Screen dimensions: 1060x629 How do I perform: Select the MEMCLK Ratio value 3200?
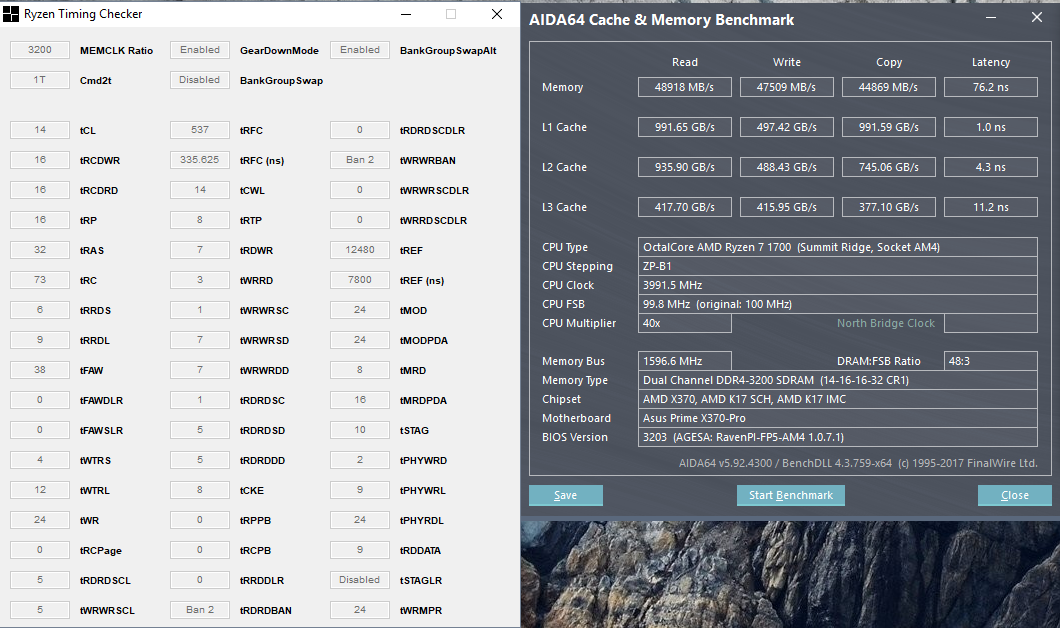(40, 50)
